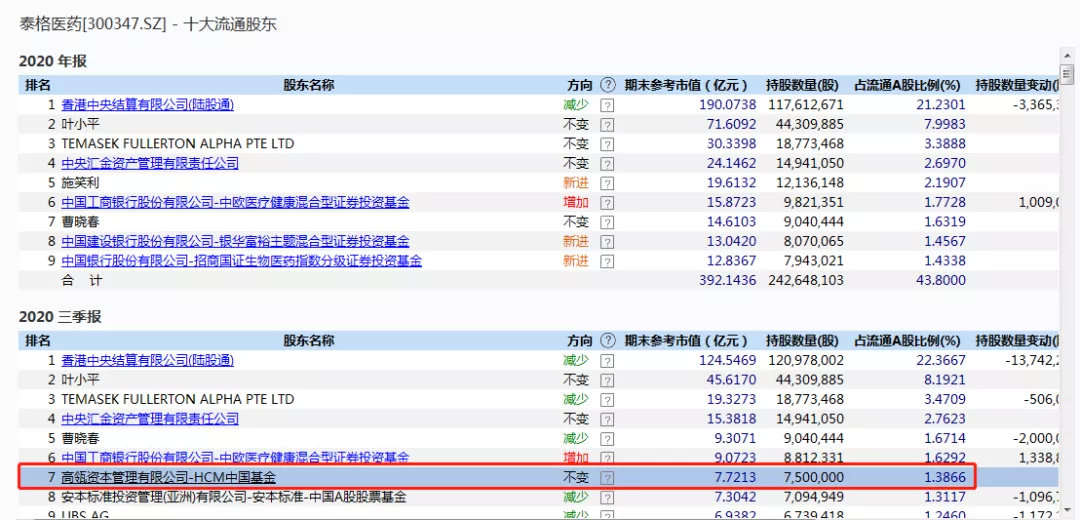Select 2020 年报 section heading
The height and width of the screenshot is (520, 1080).
(x=53, y=61)
